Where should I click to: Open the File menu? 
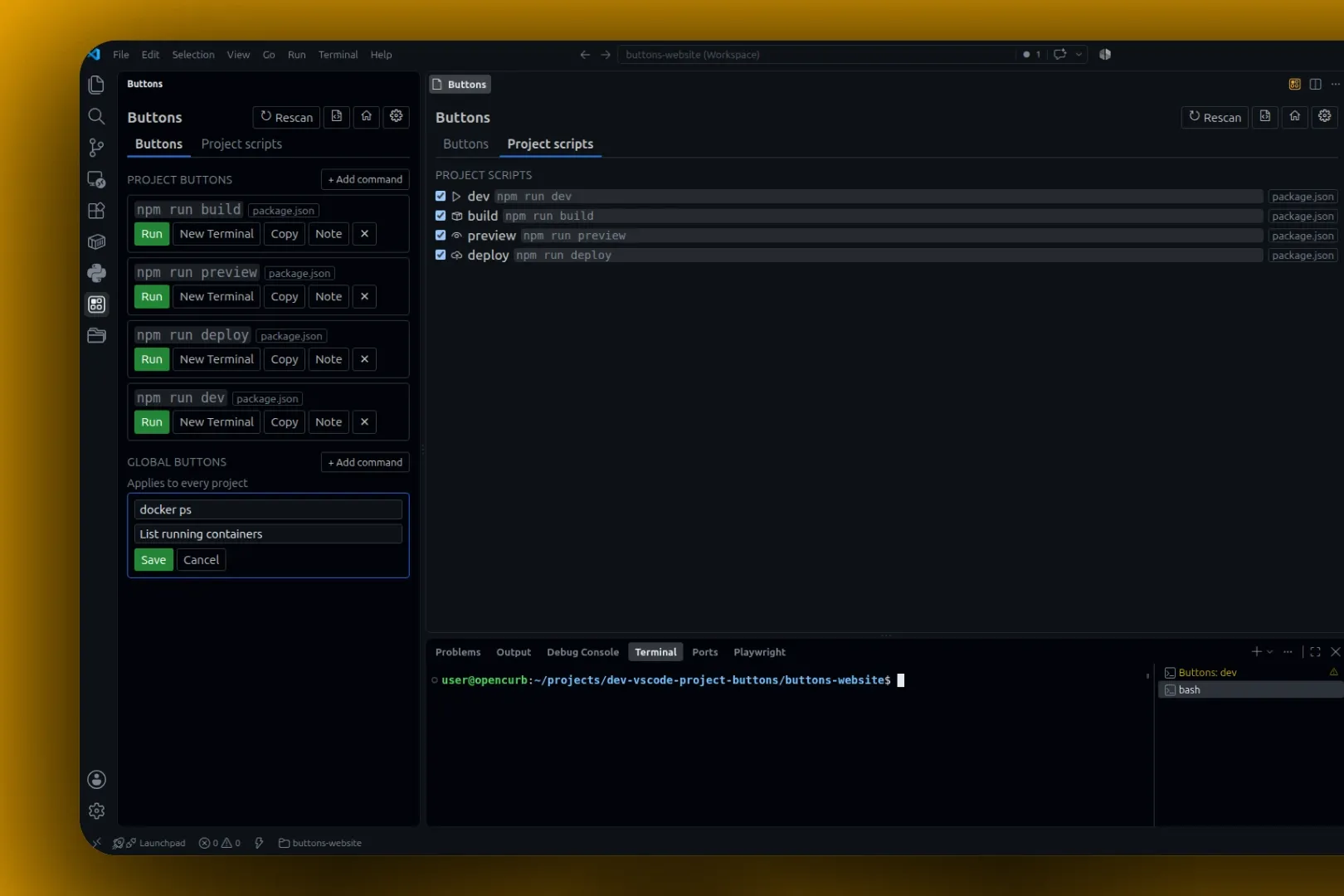(x=121, y=55)
